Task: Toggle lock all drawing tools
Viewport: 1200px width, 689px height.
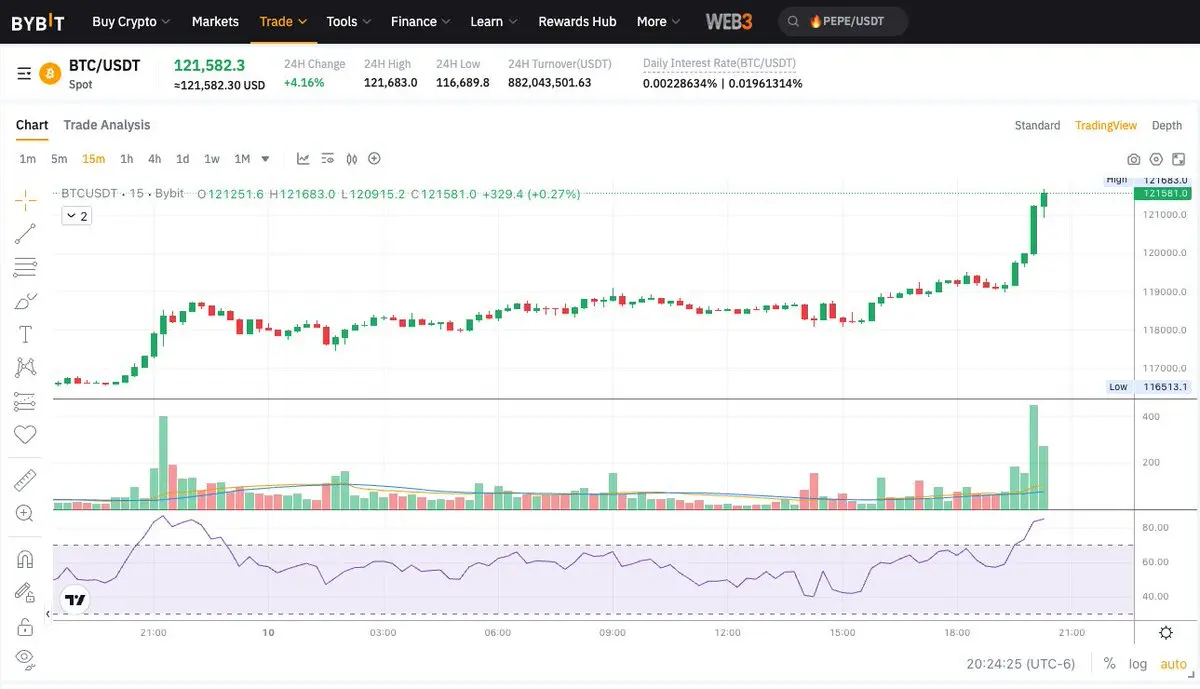Action: pyautogui.click(x=25, y=626)
